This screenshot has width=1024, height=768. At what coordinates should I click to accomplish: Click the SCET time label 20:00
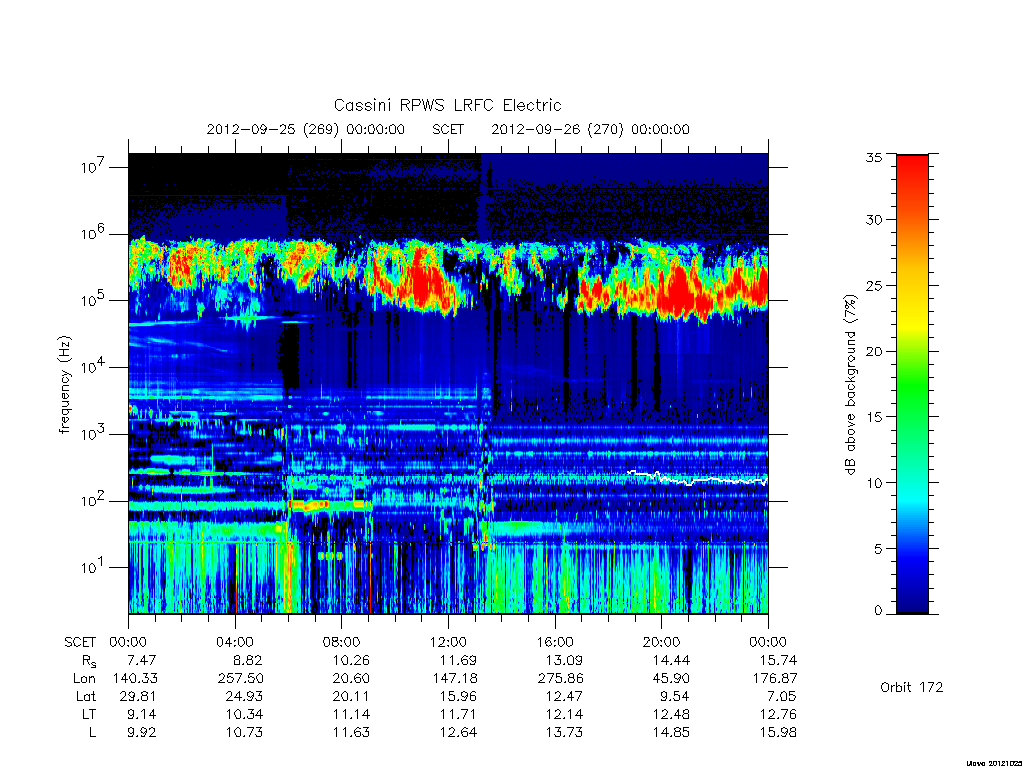click(662, 642)
